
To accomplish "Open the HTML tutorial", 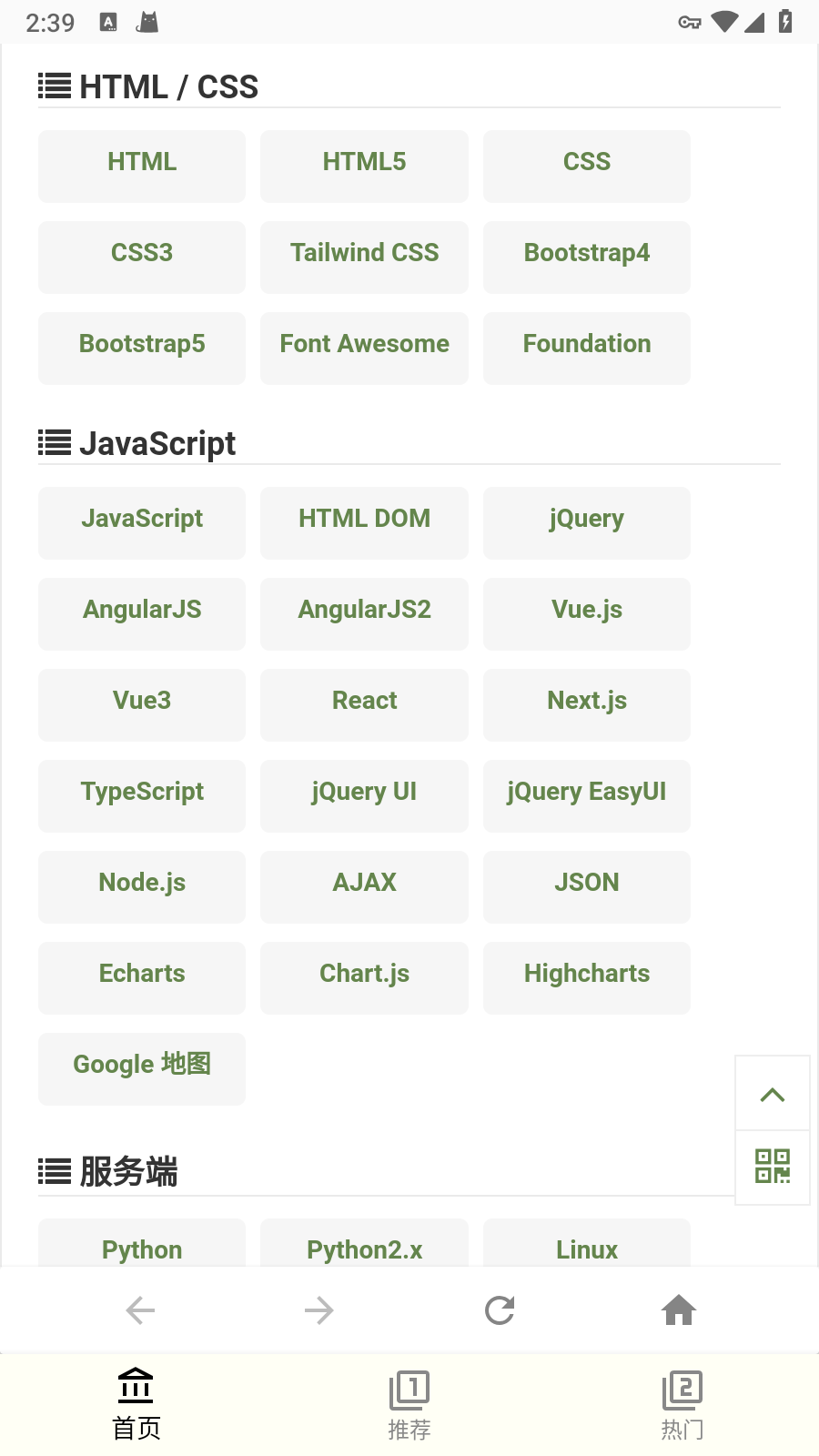I will pos(142,166).
